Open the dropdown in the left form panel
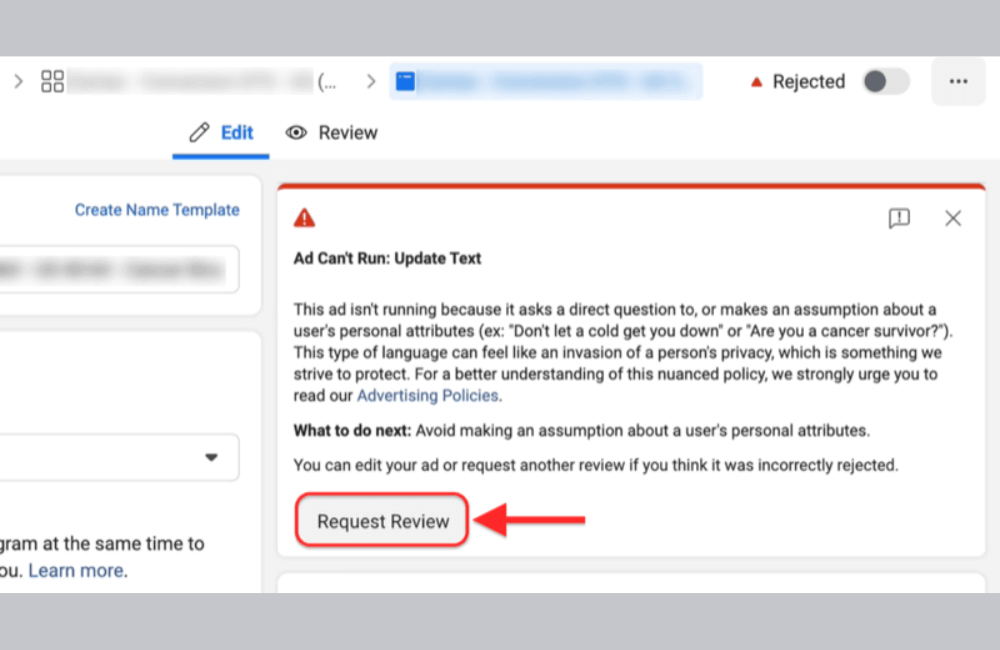This screenshot has height=650, width=1000. pos(212,457)
